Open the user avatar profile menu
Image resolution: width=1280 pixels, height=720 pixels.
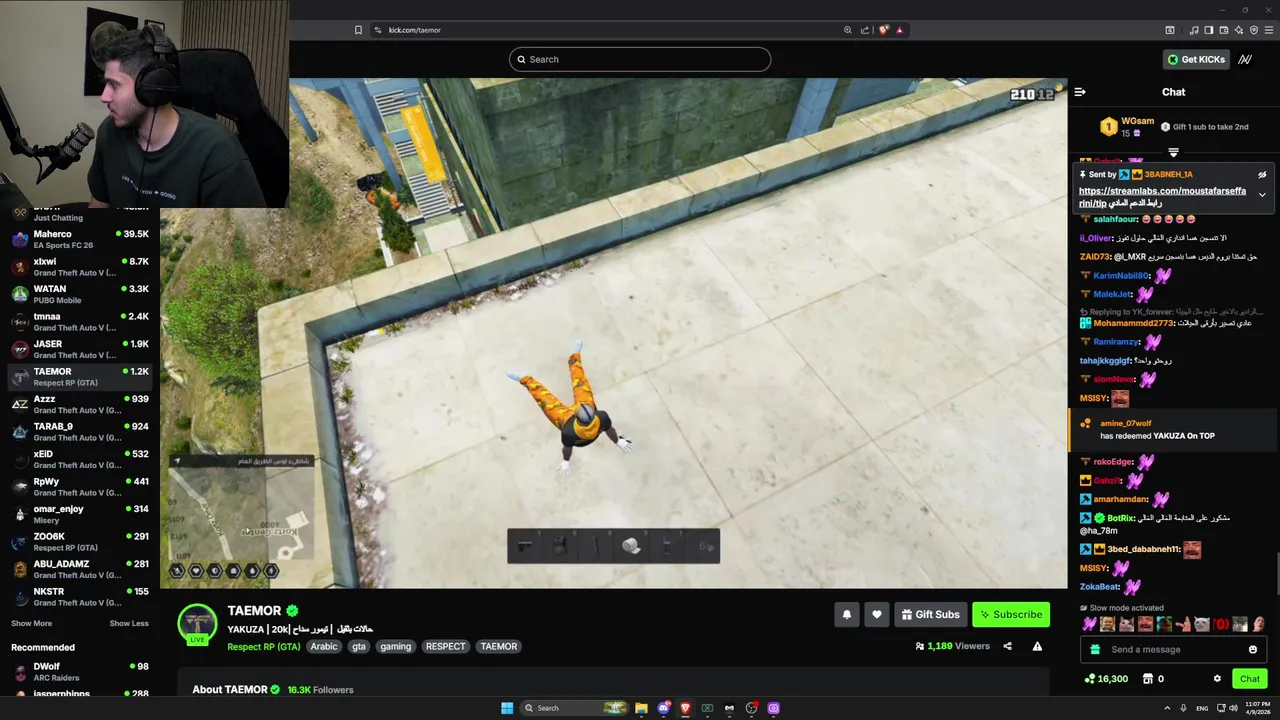(1245, 59)
